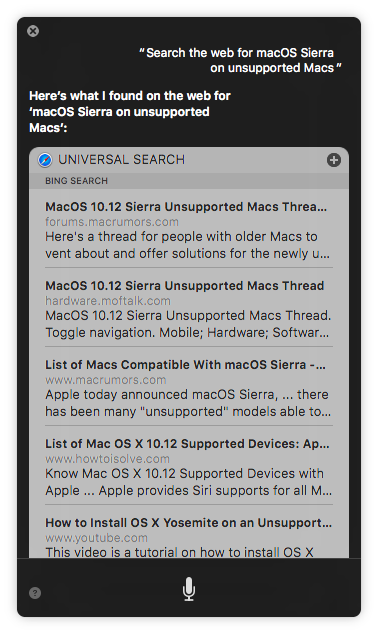Viewport: 378px width, 634px height.
Task: Click the hardware.moftalk.com URL text
Action: tap(108, 301)
